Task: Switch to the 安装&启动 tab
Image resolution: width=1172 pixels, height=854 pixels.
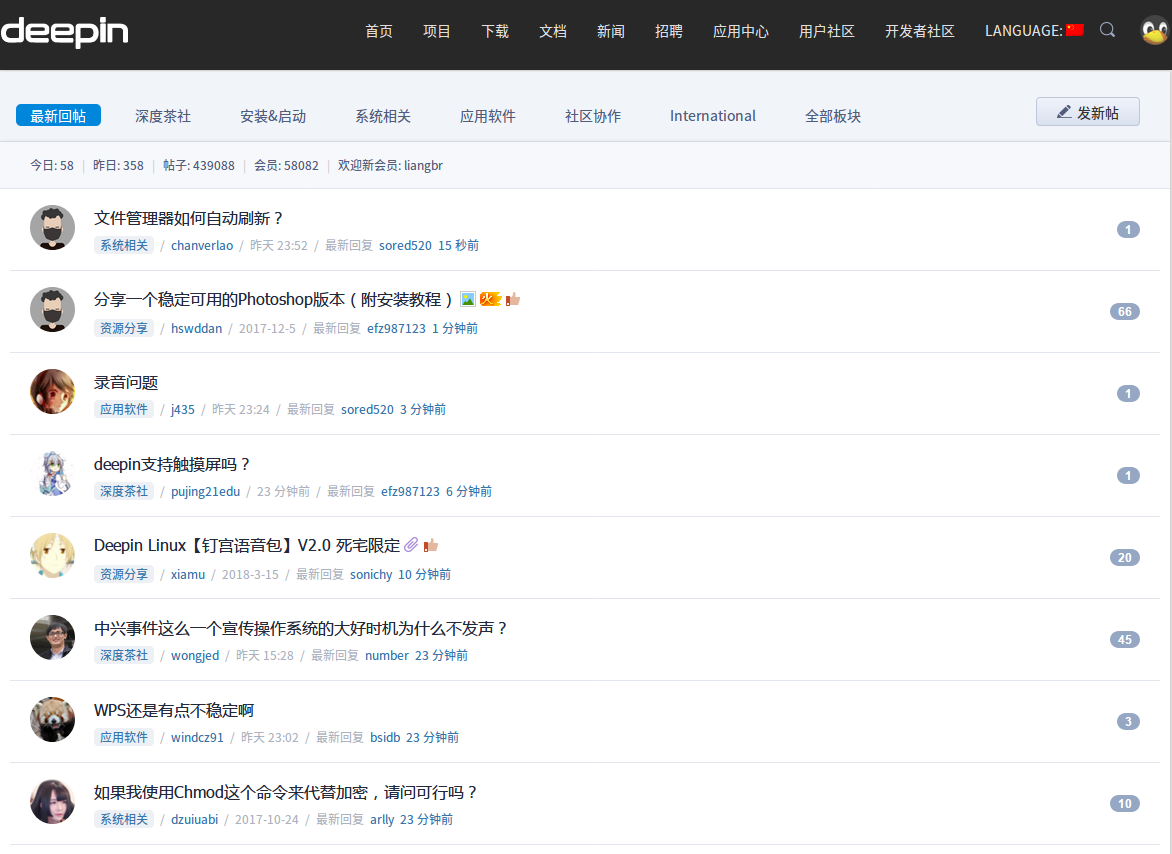Action: click(x=273, y=117)
